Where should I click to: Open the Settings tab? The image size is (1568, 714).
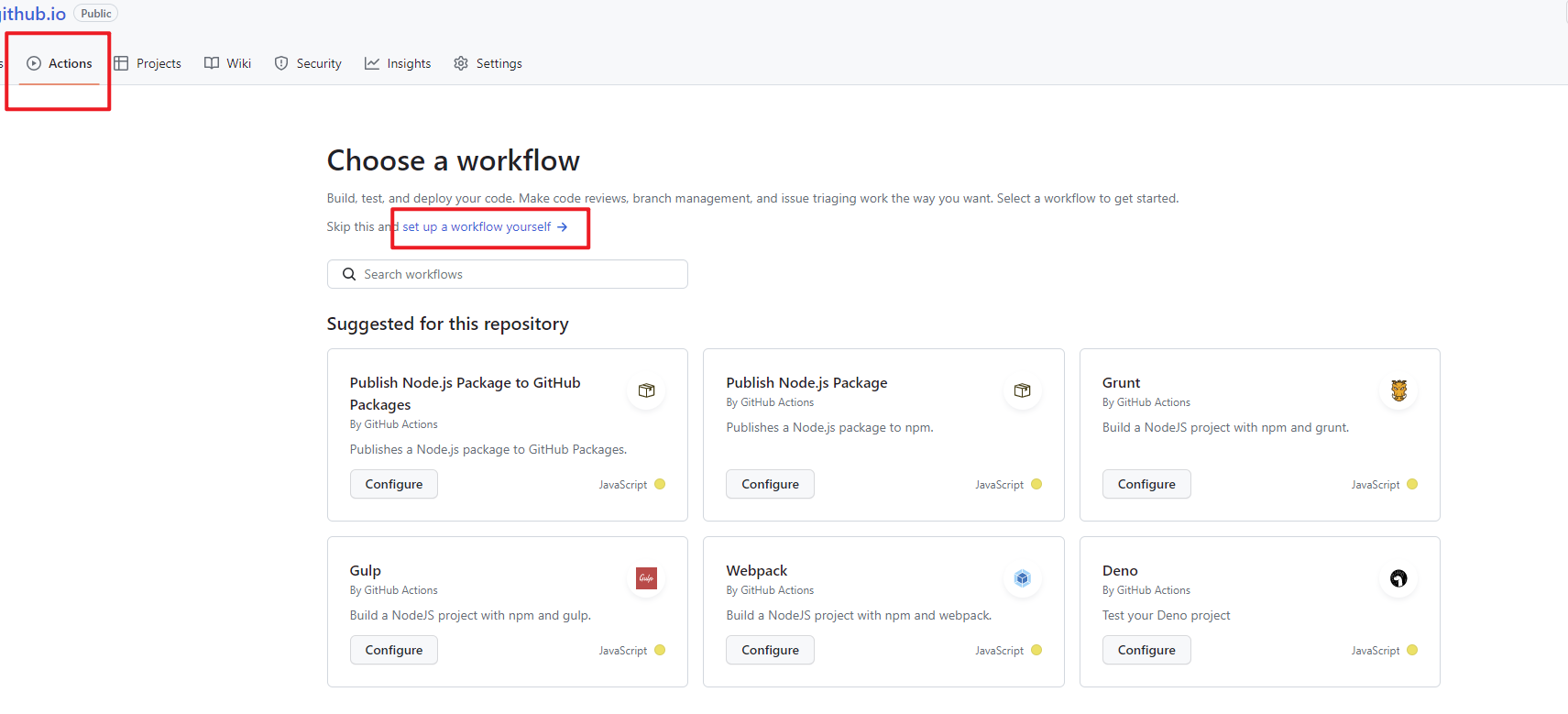click(x=488, y=63)
